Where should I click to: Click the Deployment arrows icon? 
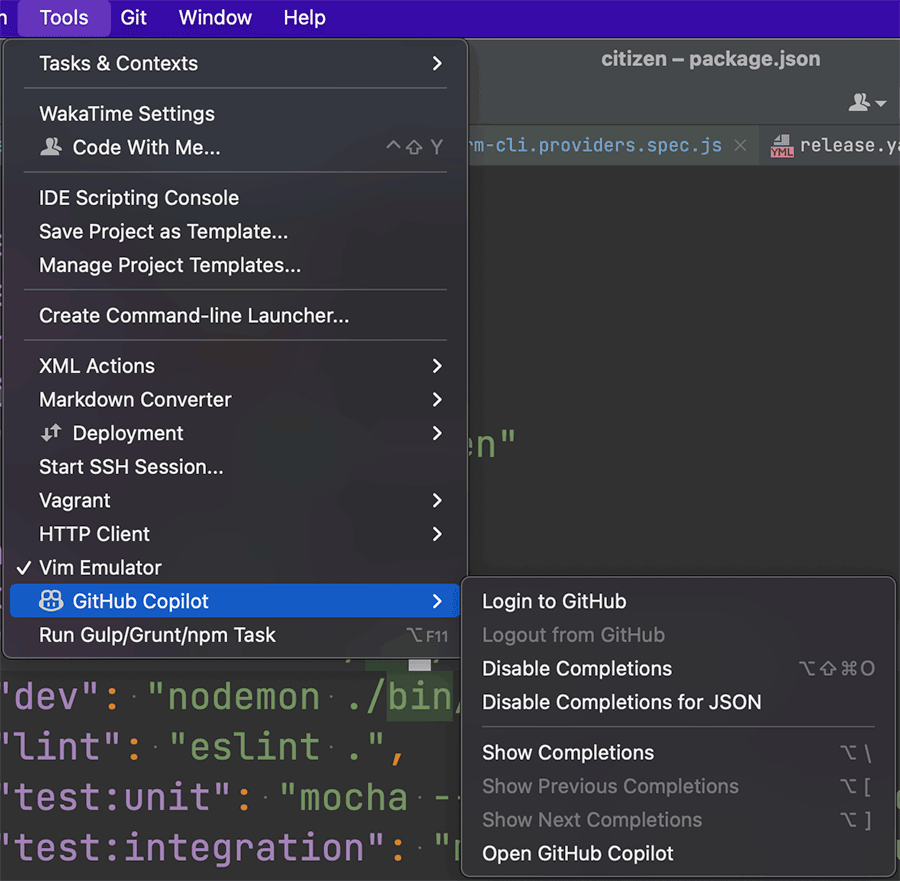51,433
